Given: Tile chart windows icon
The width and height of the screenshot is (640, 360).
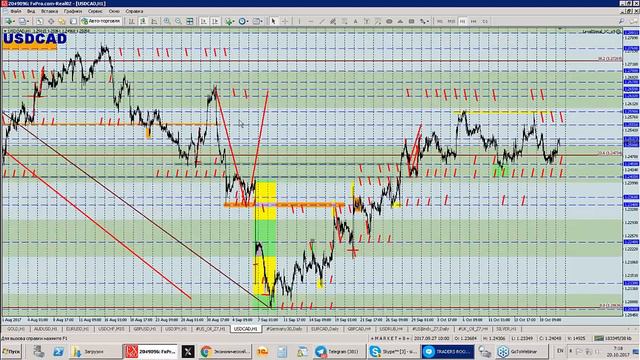Looking at the screenshot, I should (x=190, y=21).
